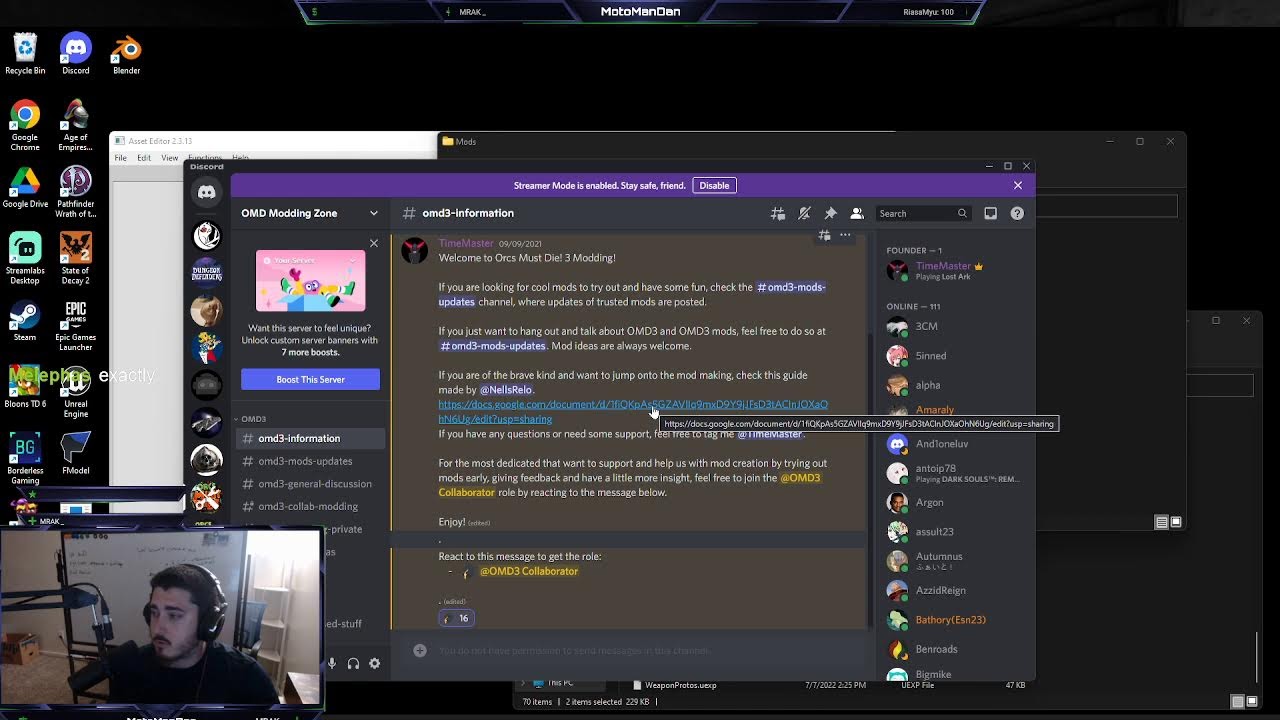Switch Explorer to large icons view
This screenshot has height=720, width=1280.
click(x=1252, y=702)
